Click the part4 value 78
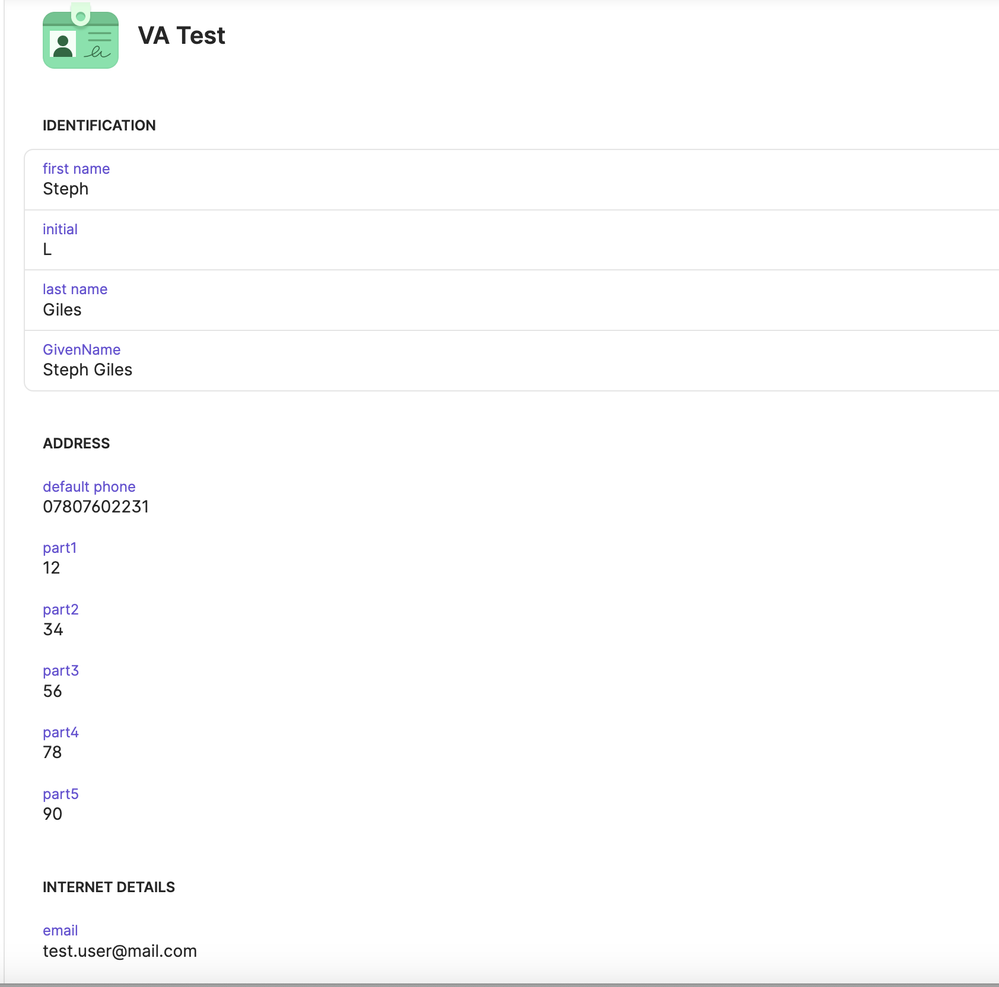The image size is (999, 987). [52, 752]
